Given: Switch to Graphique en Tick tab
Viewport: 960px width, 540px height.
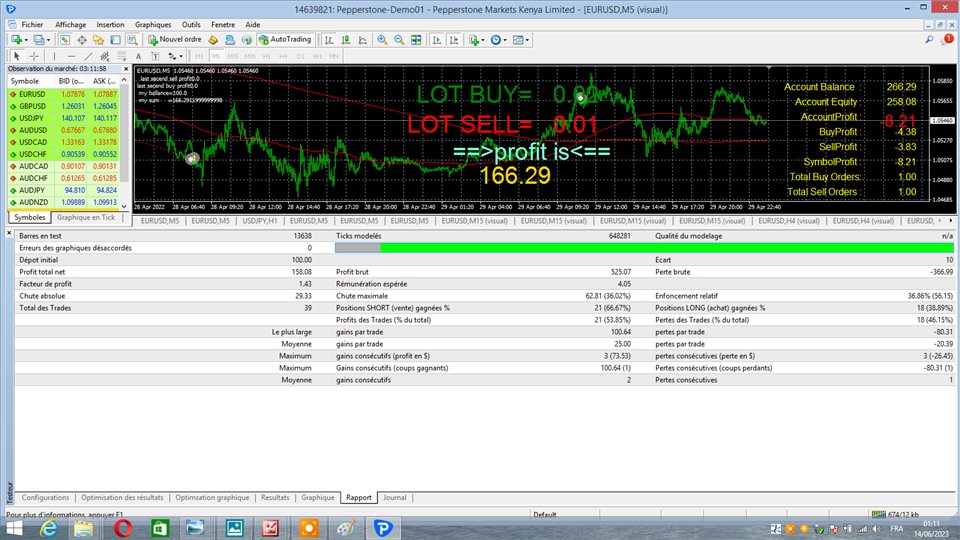Looking at the screenshot, I should (86, 217).
